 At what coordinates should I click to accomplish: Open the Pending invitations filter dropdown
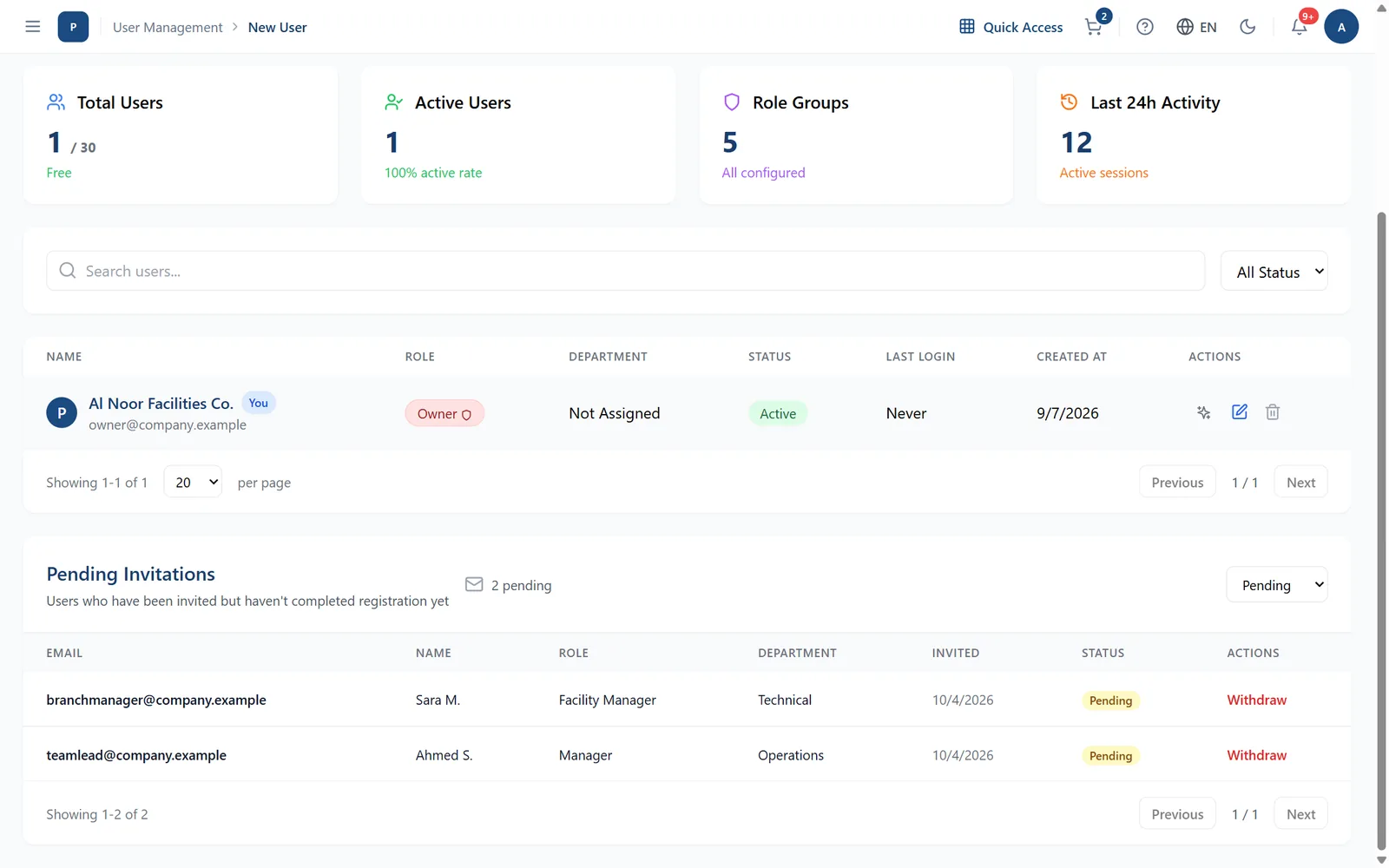pos(1276,585)
